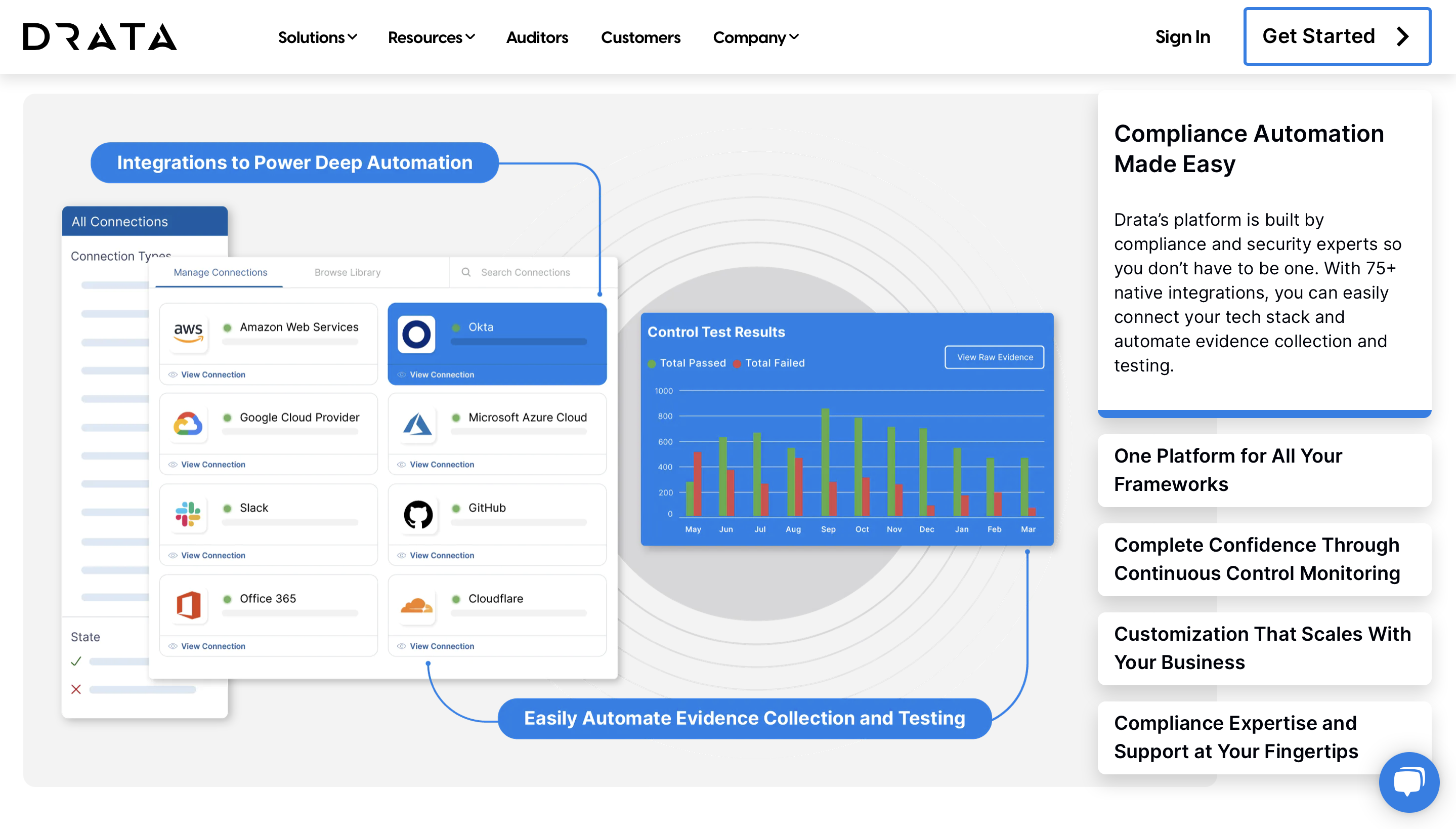The height and width of the screenshot is (829, 1456).
Task: Click the GitHub logo icon
Action: pos(417,514)
